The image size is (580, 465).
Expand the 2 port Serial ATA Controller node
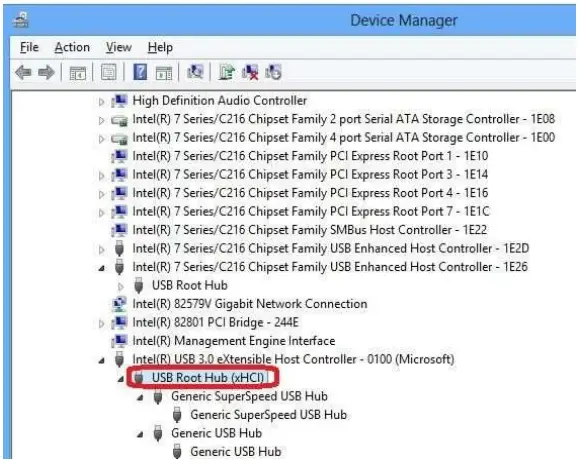point(101,120)
